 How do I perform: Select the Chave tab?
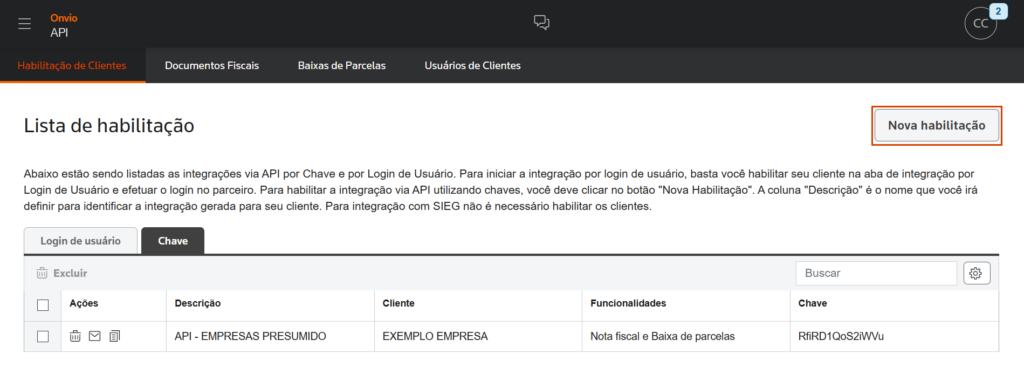click(x=173, y=240)
